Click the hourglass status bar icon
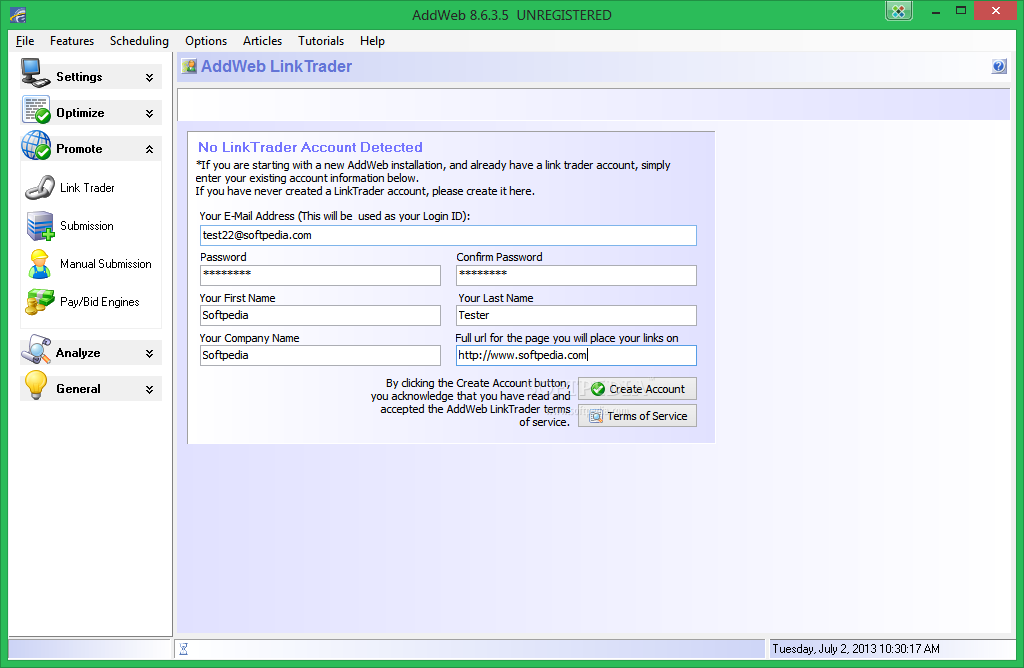Screen dimensions: 1024x668 (184, 648)
